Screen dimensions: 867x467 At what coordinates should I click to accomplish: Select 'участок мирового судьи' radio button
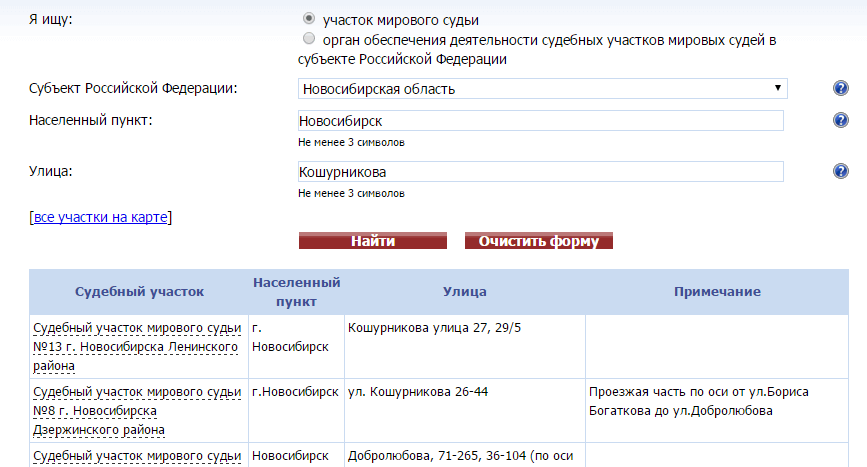309,19
